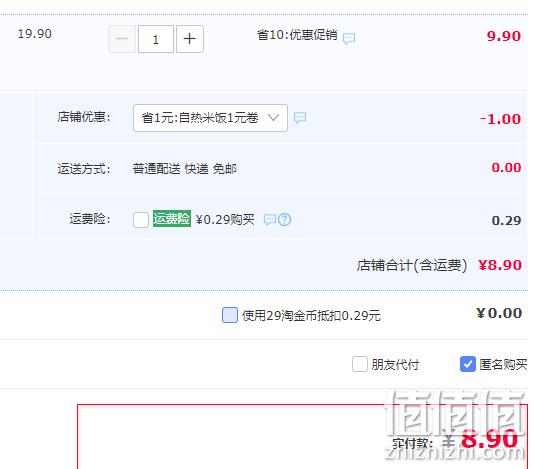The image size is (534, 469).
Task: Click the 匿名购买 label text
Action: (x=503, y=364)
